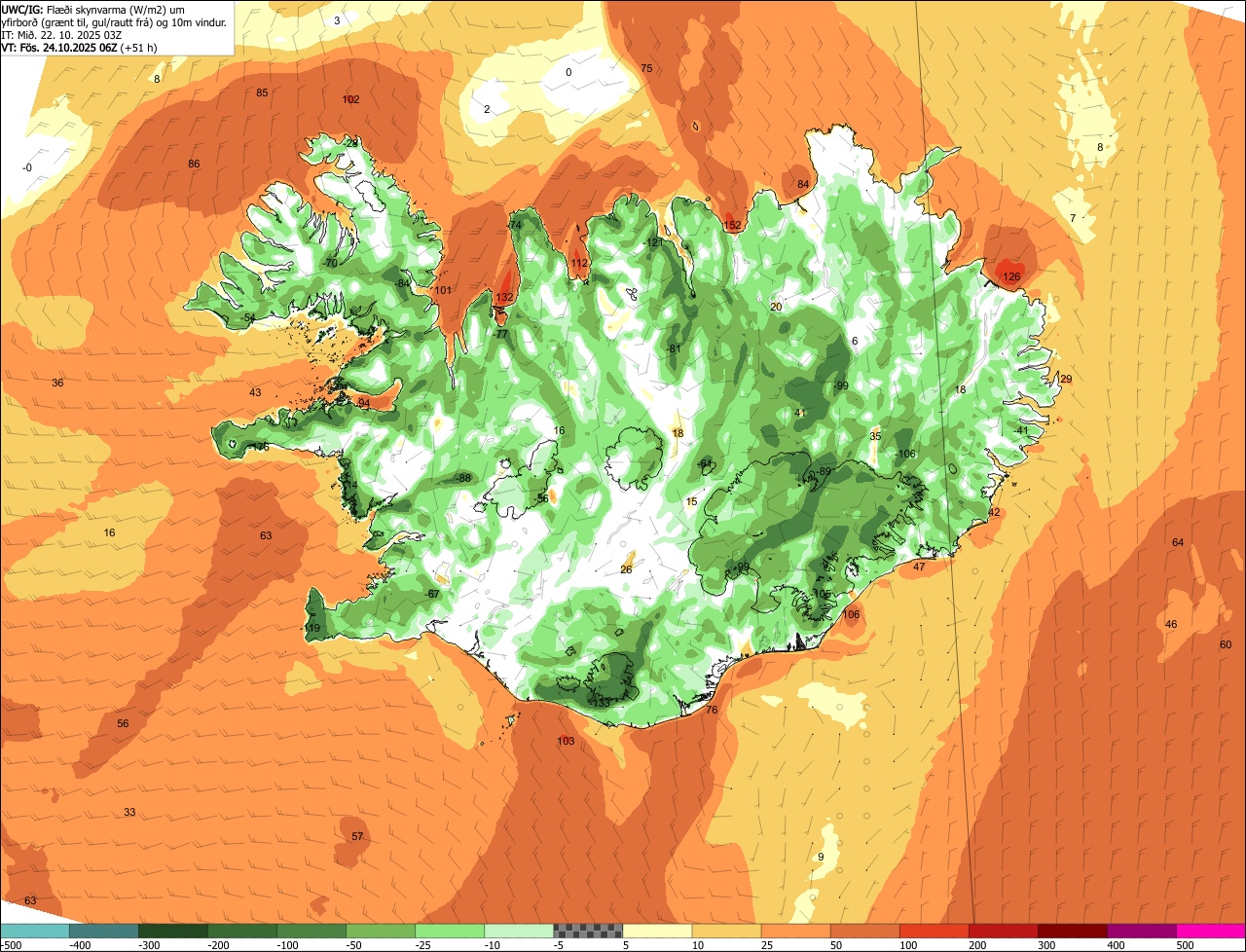The width and height of the screenshot is (1246, 952).
Task: Click the value 42 on the east coast
Action: pyautogui.click(x=994, y=513)
